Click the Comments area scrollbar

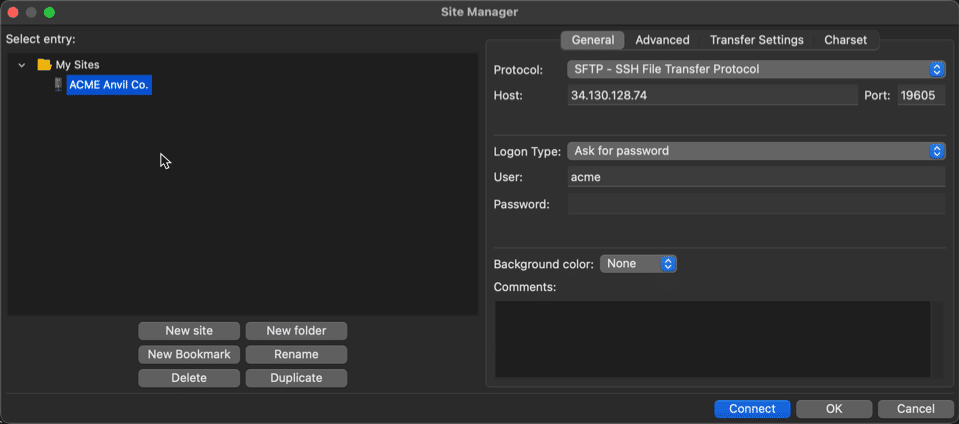938,339
